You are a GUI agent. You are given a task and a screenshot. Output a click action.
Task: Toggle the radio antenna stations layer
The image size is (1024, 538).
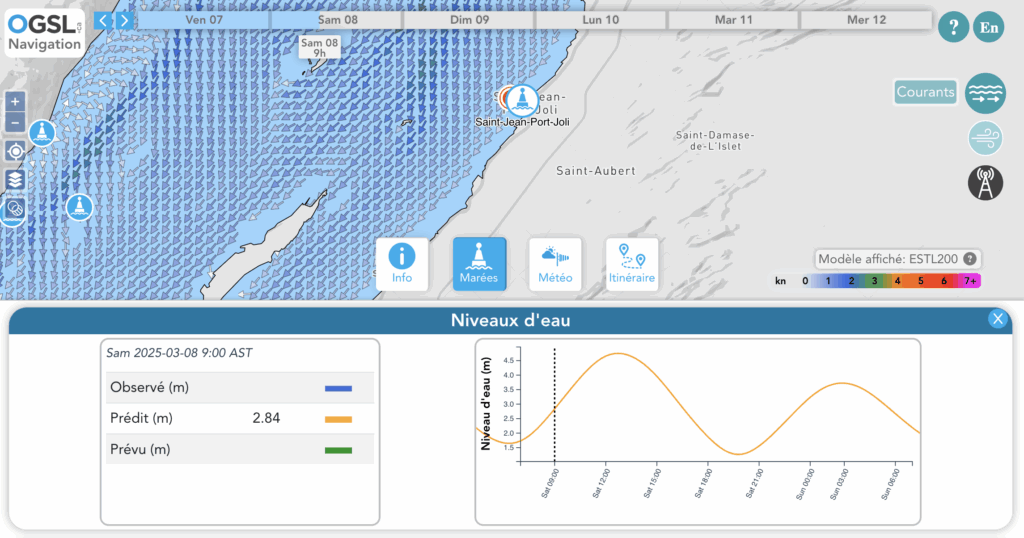(985, 182)
